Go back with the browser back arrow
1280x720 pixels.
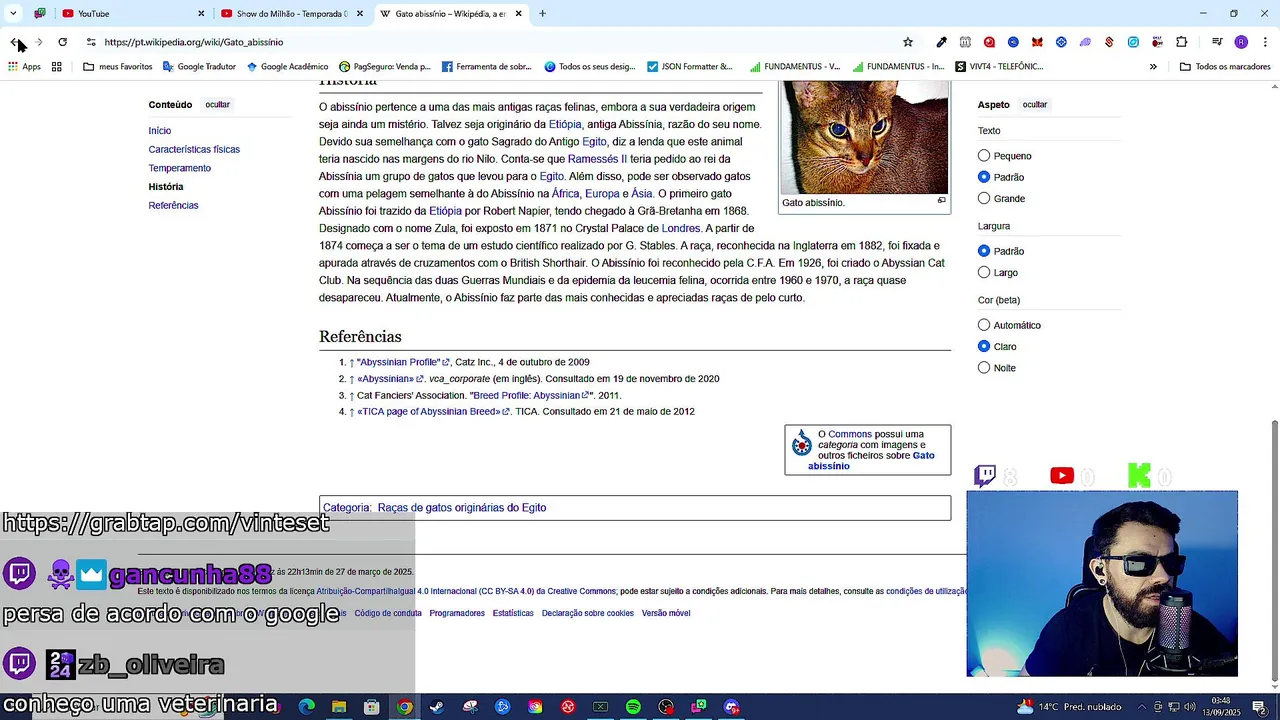pos(15,42)
